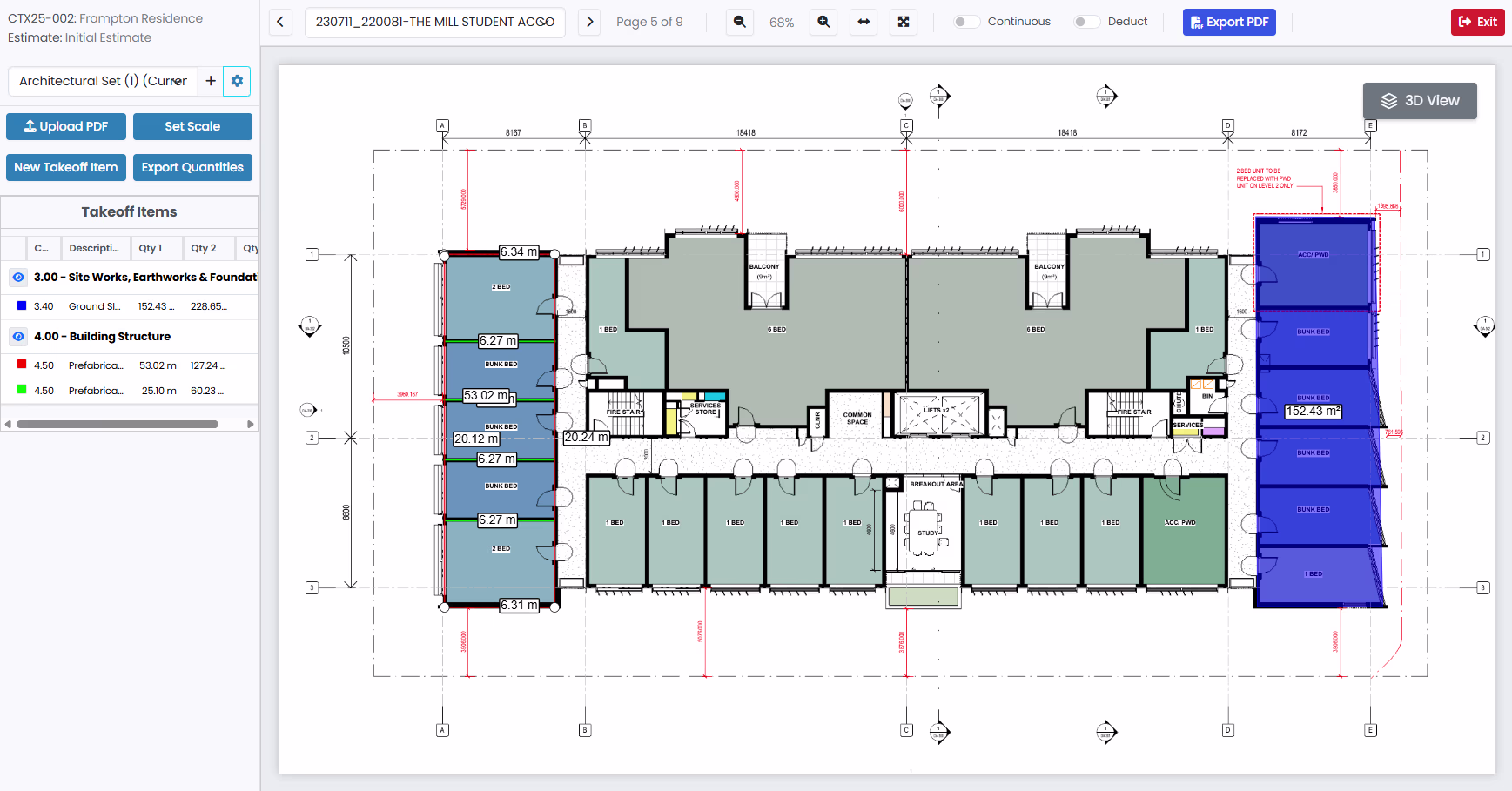Select the Ground Slab item description cell
Image resolution: width=1512 pixels, height=791 pixels.
96,306
